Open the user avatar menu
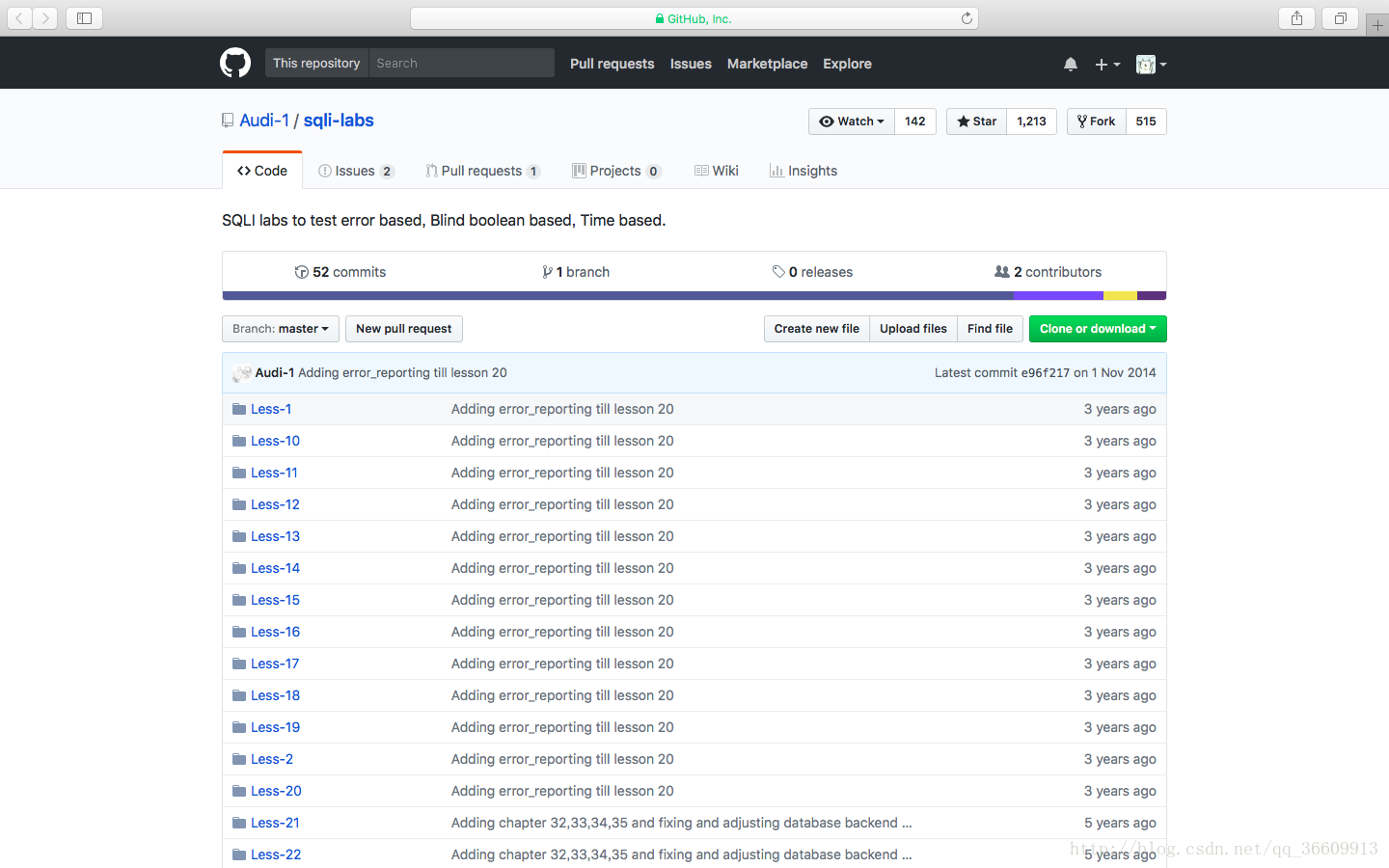 click(1151, 64)
